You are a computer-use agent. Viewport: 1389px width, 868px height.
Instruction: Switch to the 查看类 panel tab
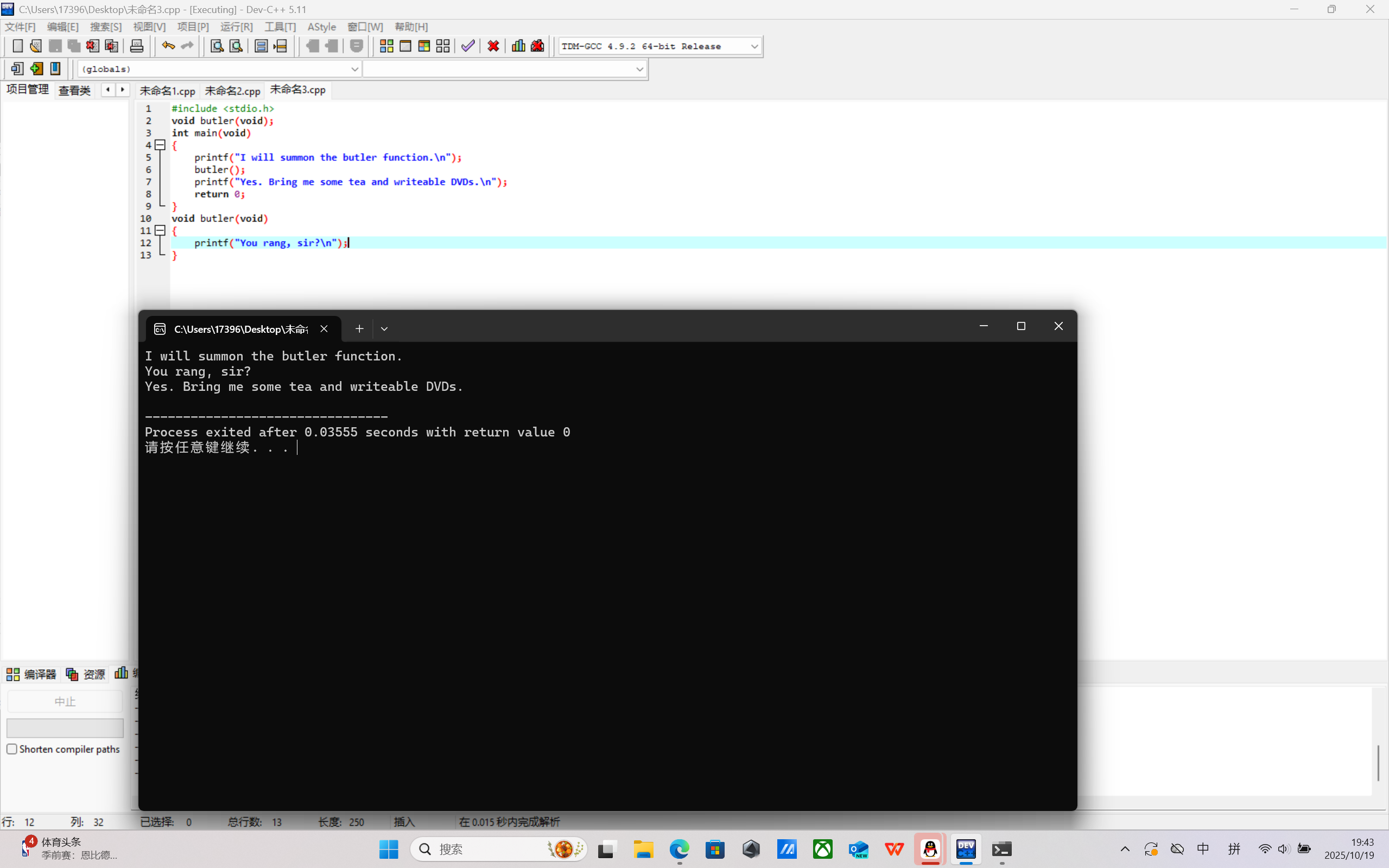(x=74, y=91)
